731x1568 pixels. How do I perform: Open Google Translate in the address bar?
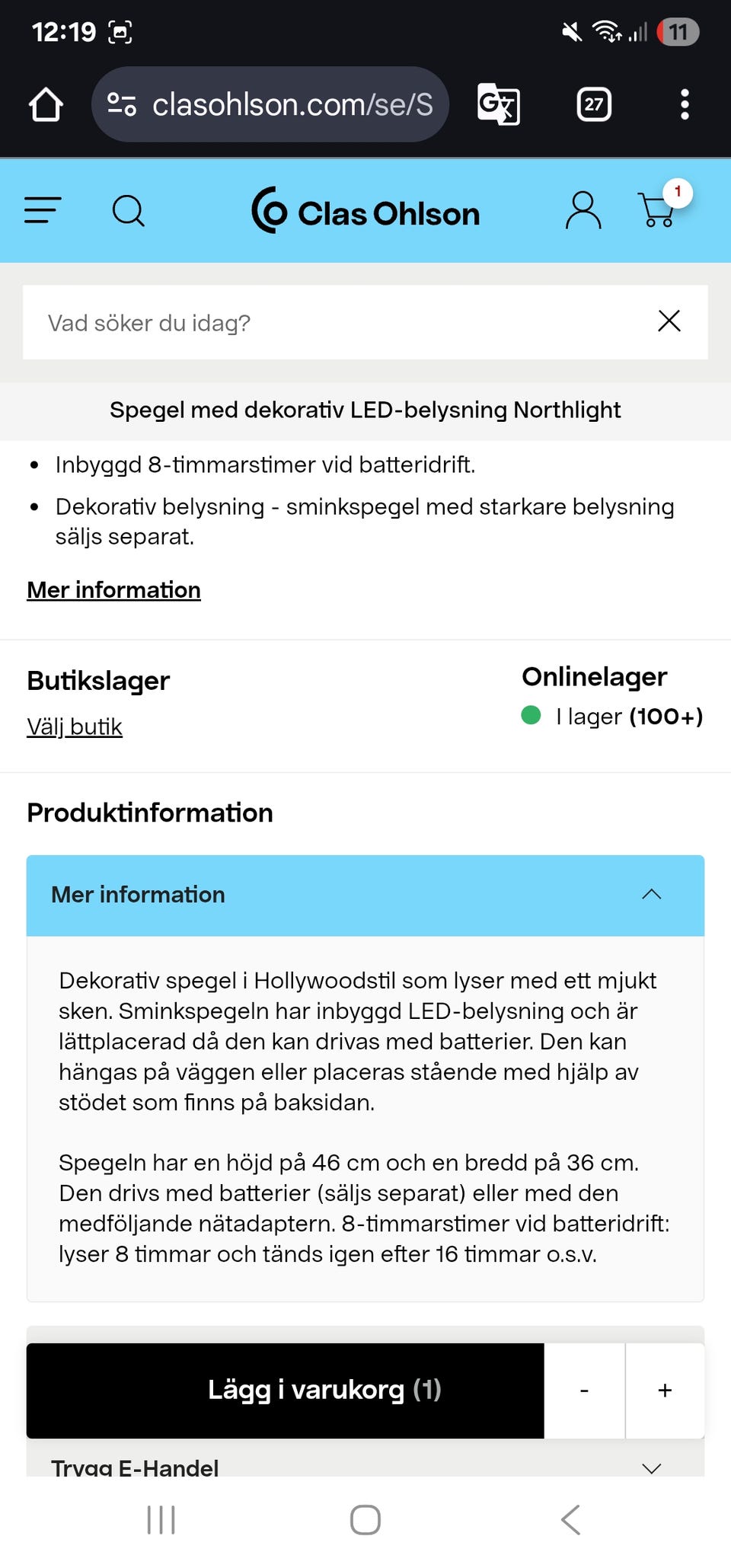[x=499, y=104]
